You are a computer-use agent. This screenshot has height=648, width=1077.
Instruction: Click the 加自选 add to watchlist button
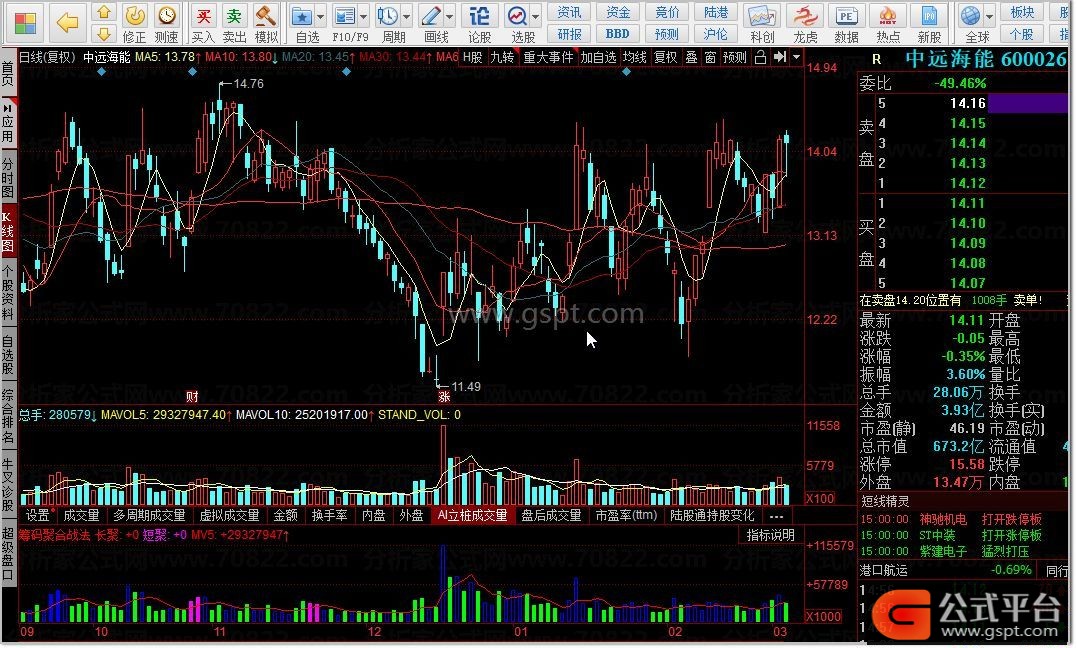tap(598, 57)
